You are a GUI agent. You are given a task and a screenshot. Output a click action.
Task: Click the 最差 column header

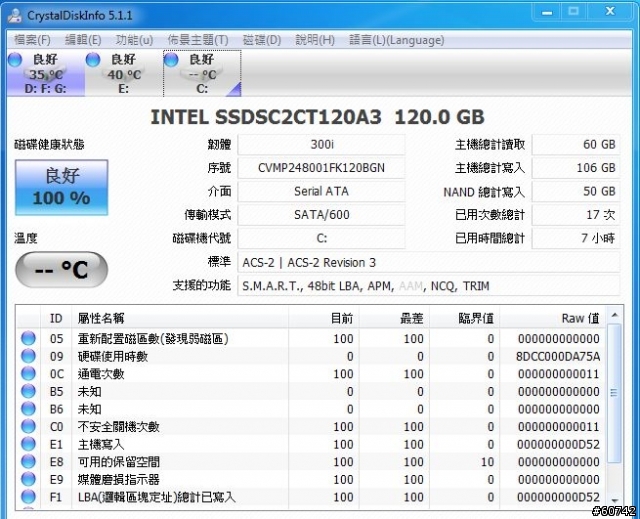click(394, 318)
